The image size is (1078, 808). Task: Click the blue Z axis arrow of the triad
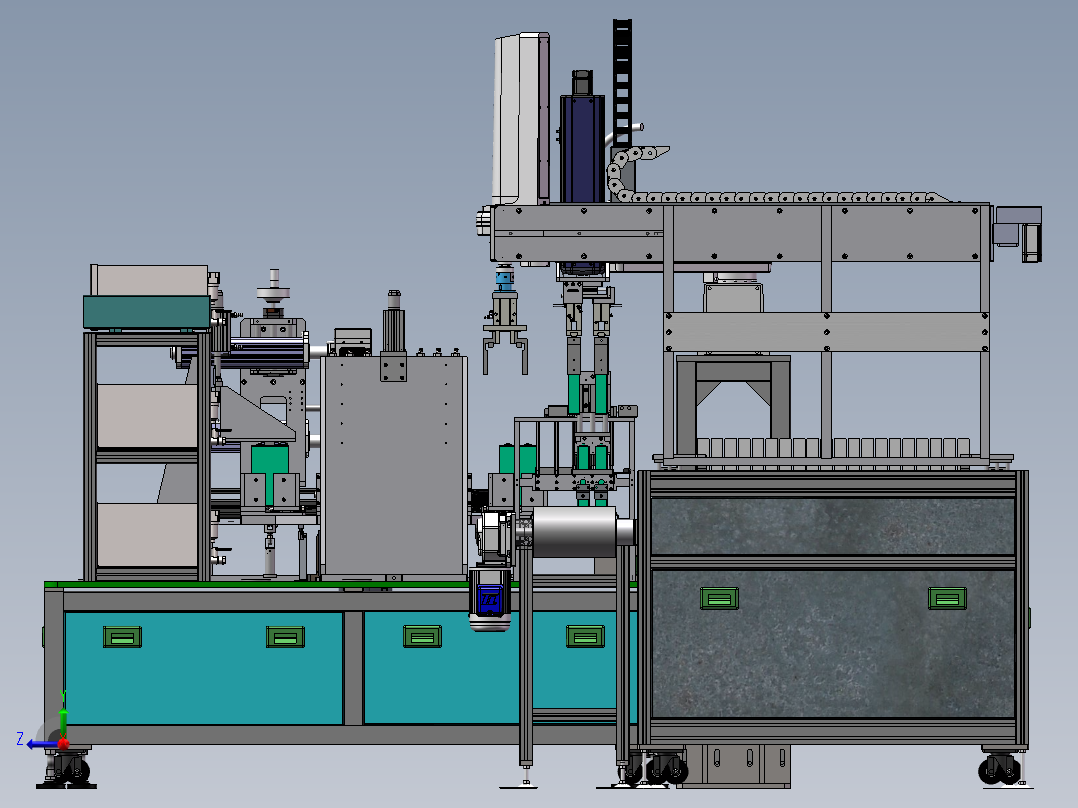[41, 744]
